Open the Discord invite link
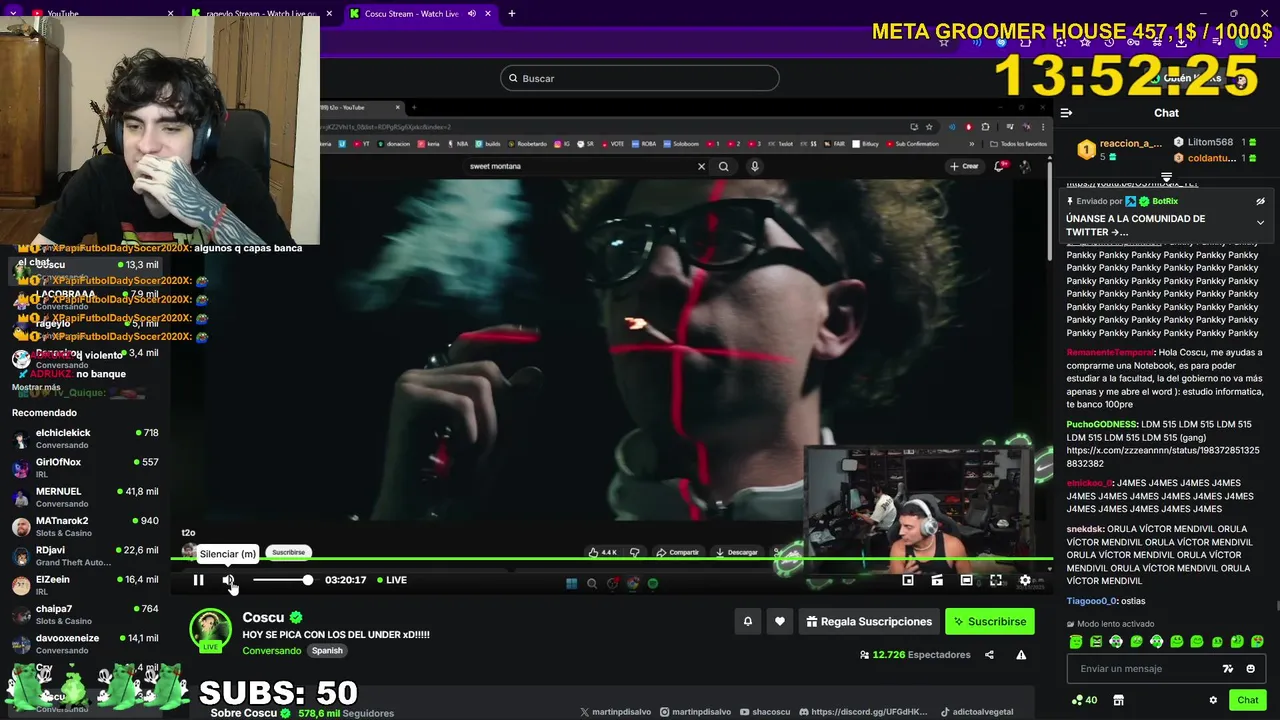This screenshot has height=720, width=1280. coord(863,712)
